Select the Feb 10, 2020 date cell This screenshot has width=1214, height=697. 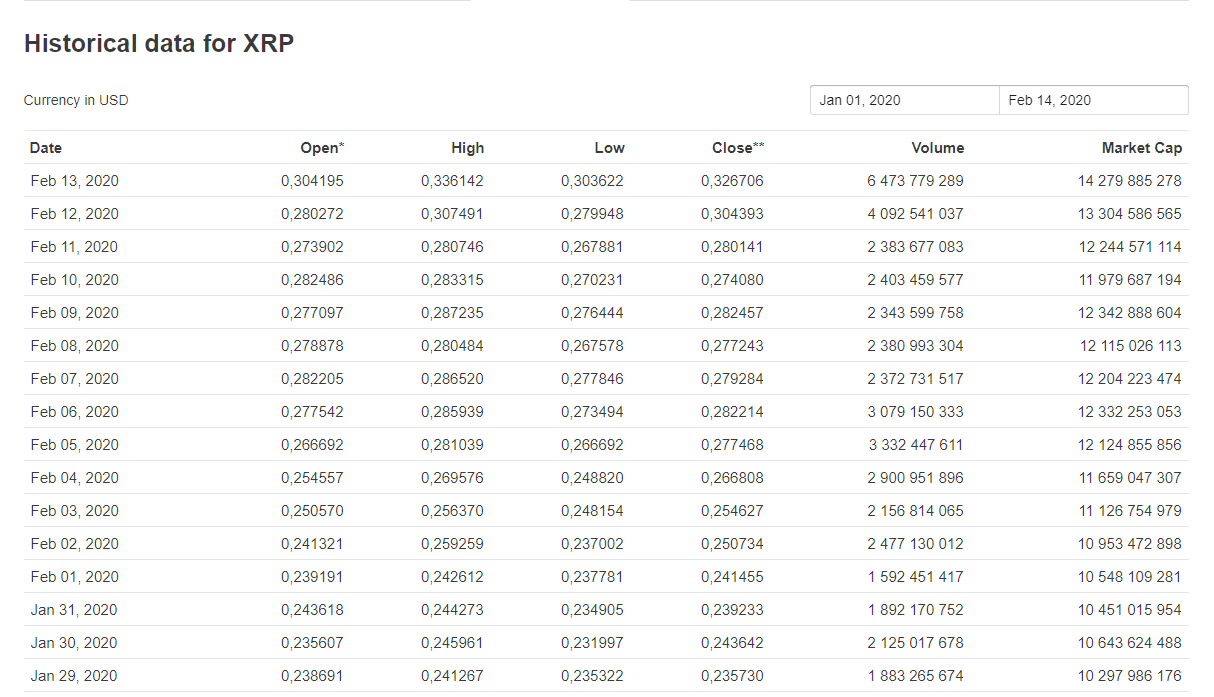tap(74, 280)
